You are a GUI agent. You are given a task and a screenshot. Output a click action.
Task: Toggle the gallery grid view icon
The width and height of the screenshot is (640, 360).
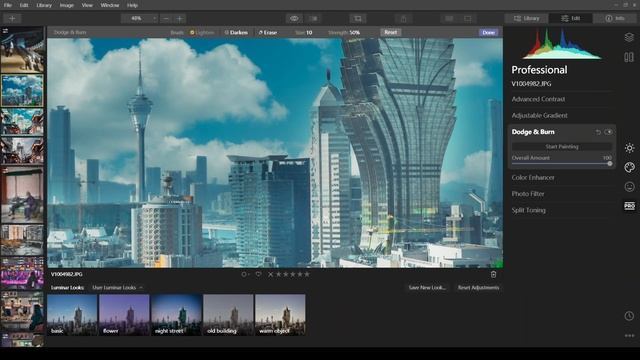(449, 18)
